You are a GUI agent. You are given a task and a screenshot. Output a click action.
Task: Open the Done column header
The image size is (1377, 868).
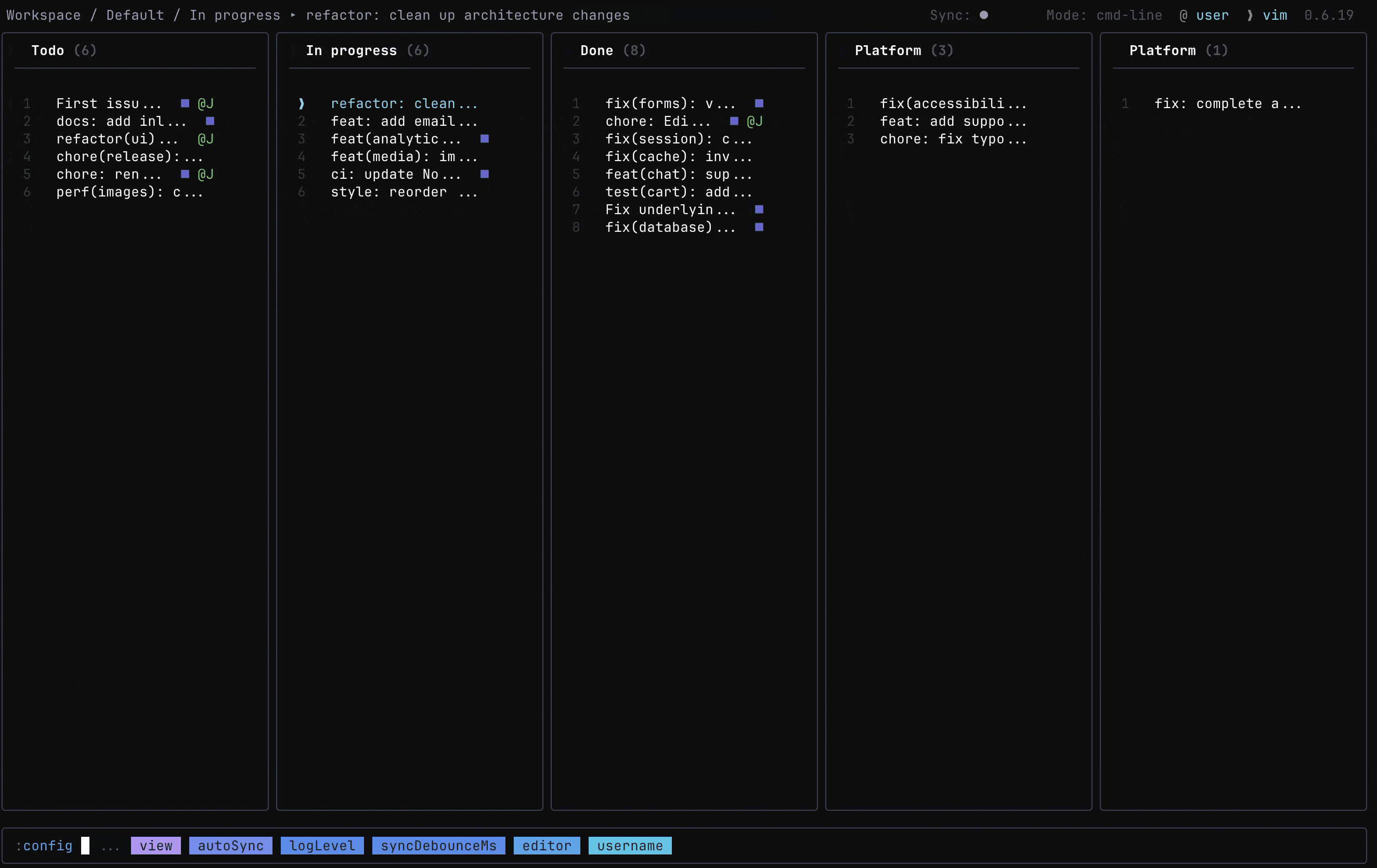pos(613,50)
